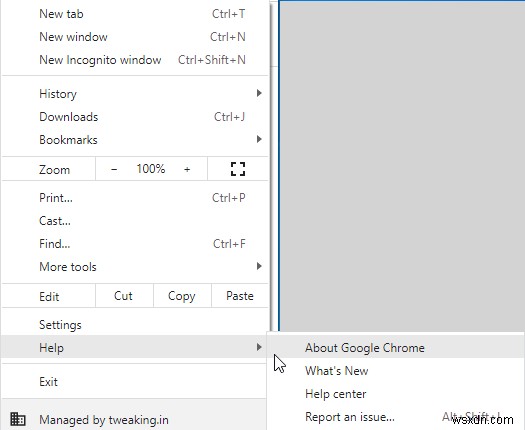Open Downloads from the menu
The image size is (525, 430).
point(135,117)
